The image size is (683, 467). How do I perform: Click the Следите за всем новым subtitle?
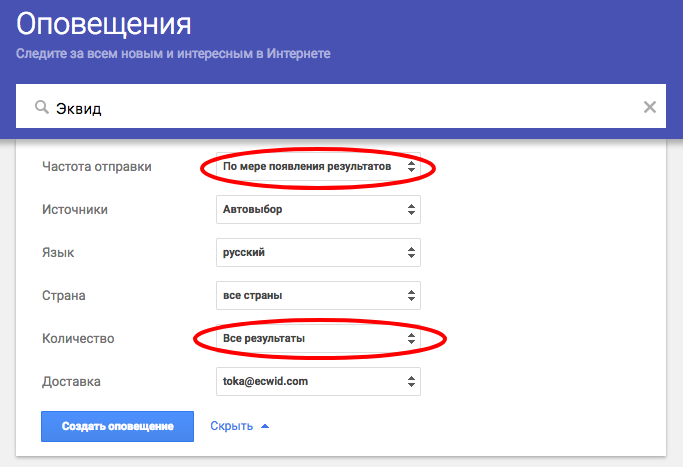coord(173,54)
